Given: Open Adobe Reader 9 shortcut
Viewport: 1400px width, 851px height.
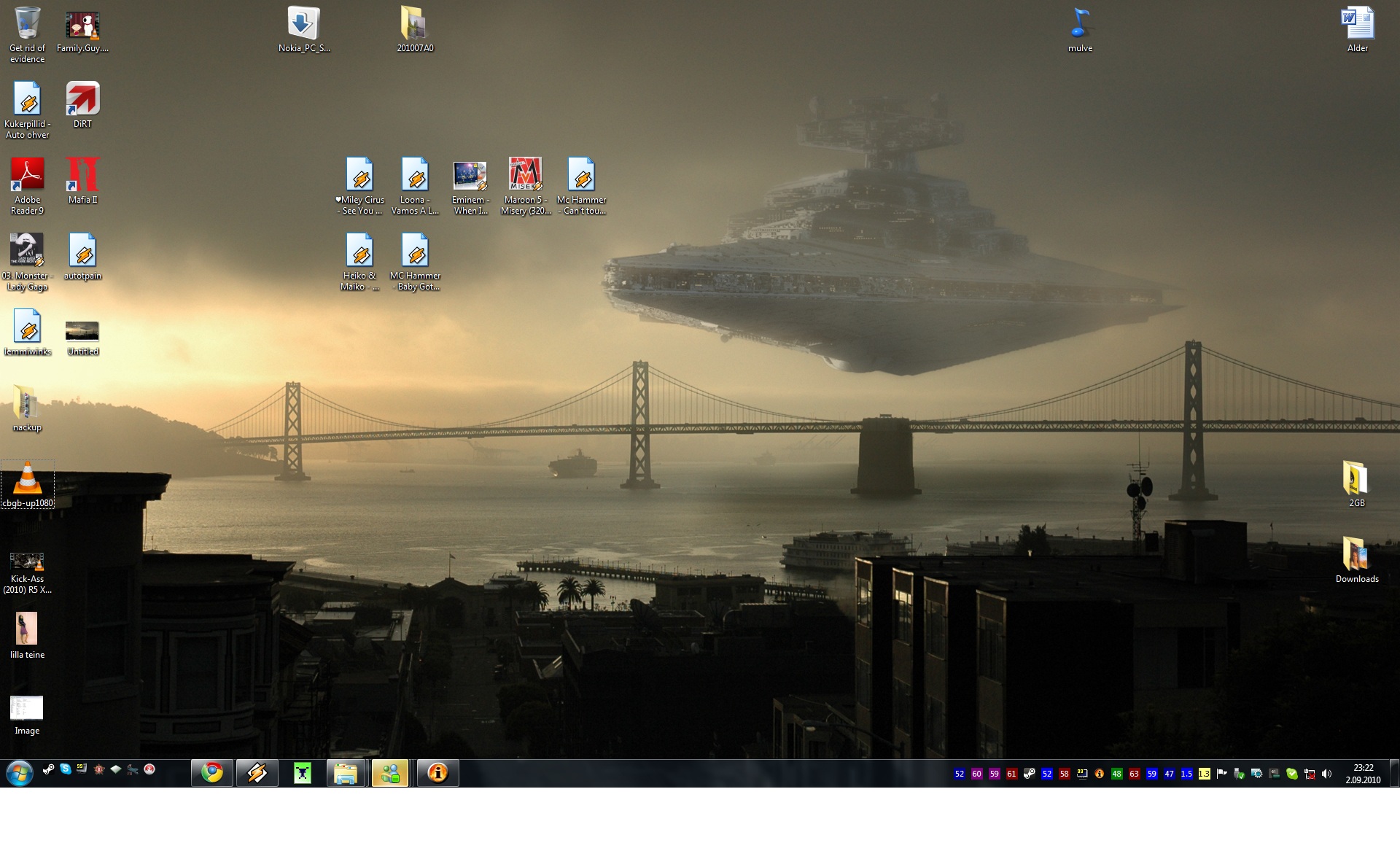Looking at the screenshot, I should (27, 187).
